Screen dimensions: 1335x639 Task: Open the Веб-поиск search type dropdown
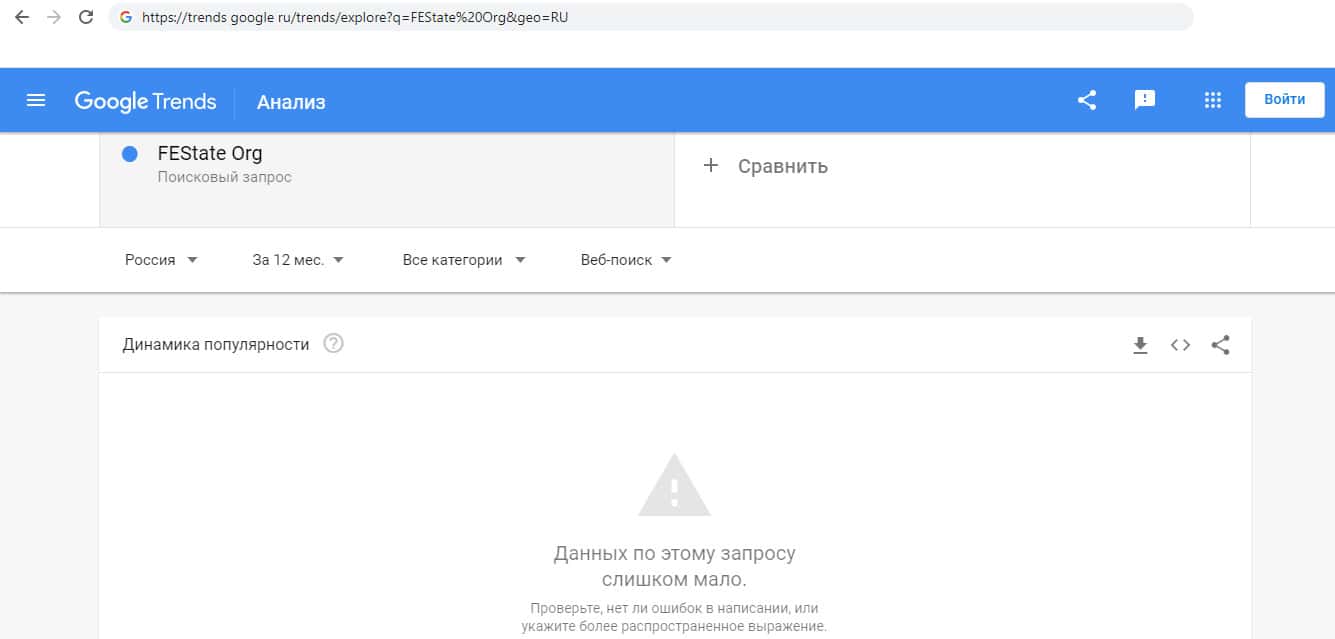click(626, 260)
